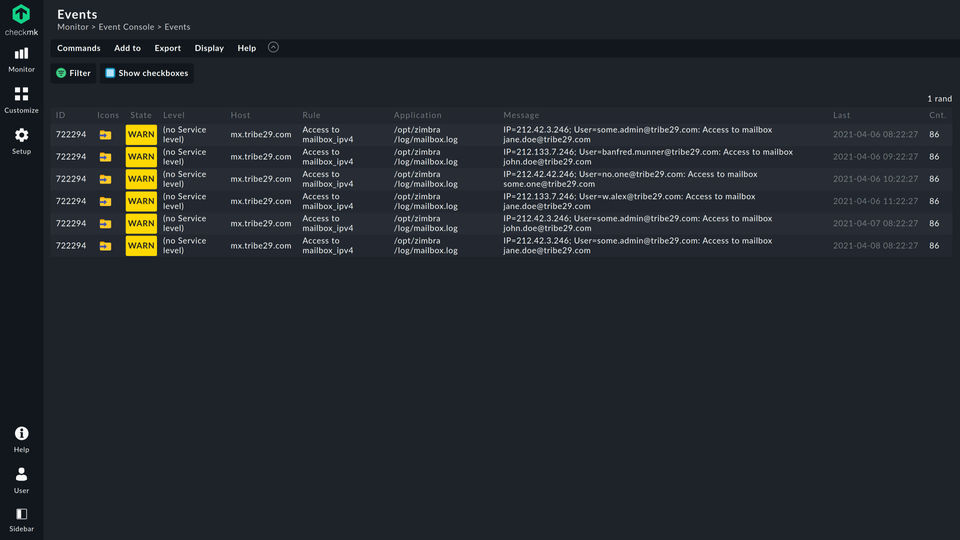Click the Filter button
The height and width of the screenshot is (540, 960).
73,73
